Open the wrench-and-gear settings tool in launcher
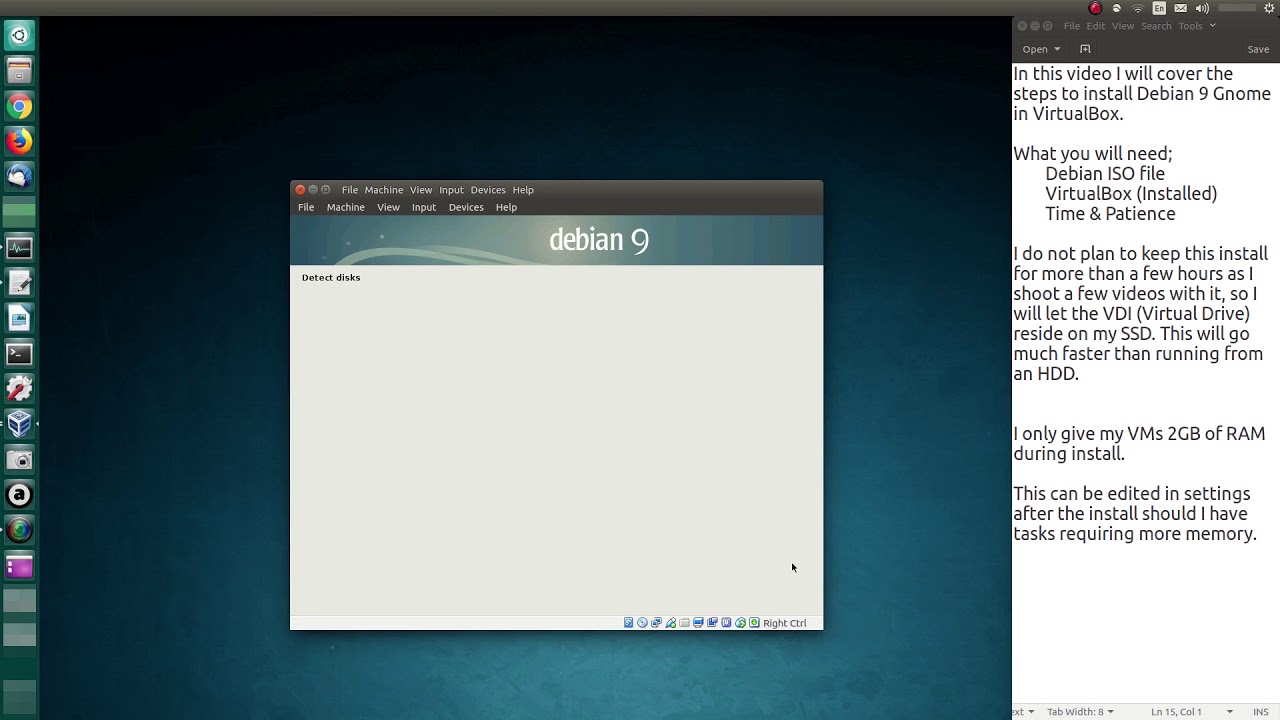 (19, 389)
